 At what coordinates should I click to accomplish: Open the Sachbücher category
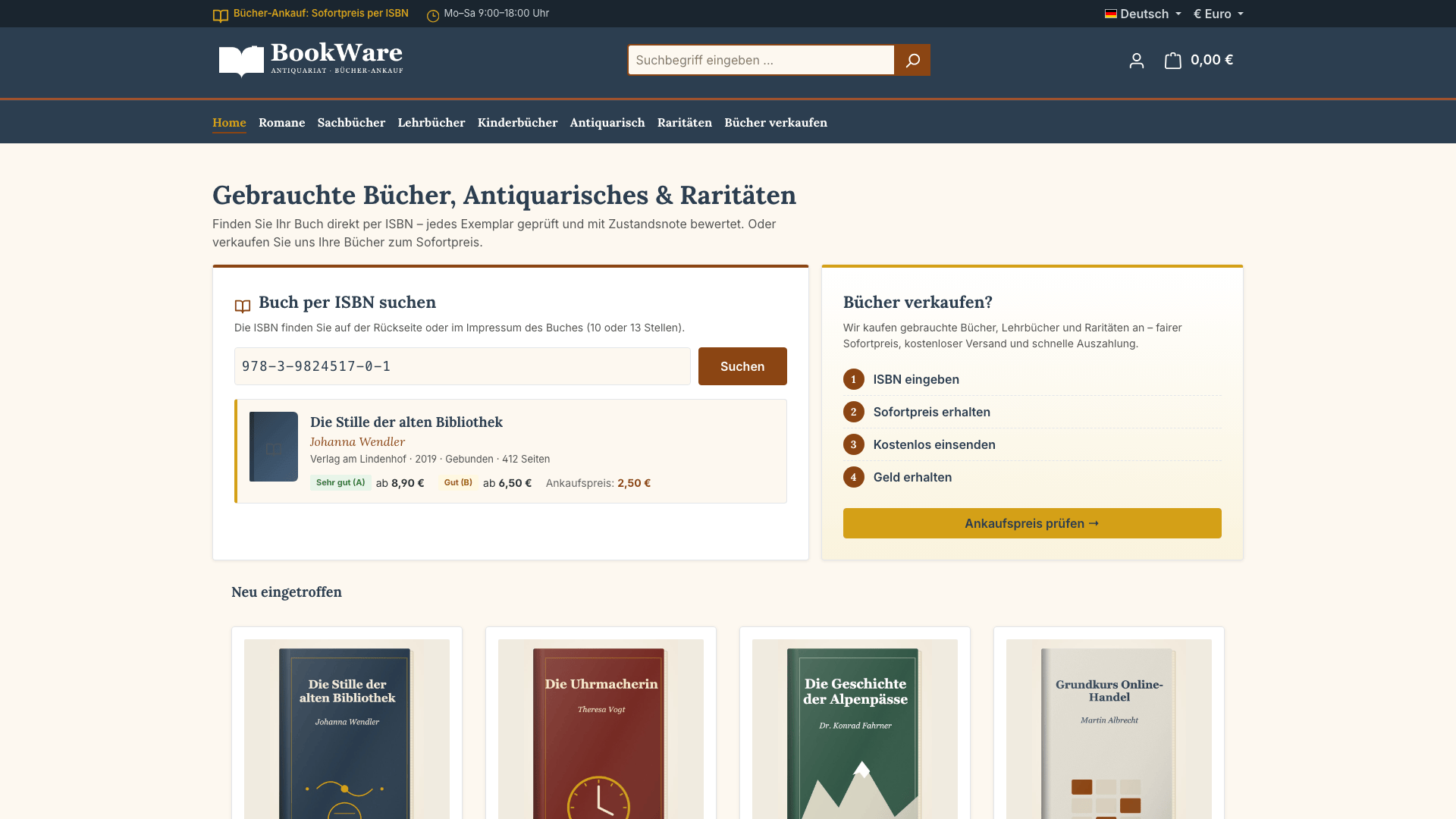351,122
